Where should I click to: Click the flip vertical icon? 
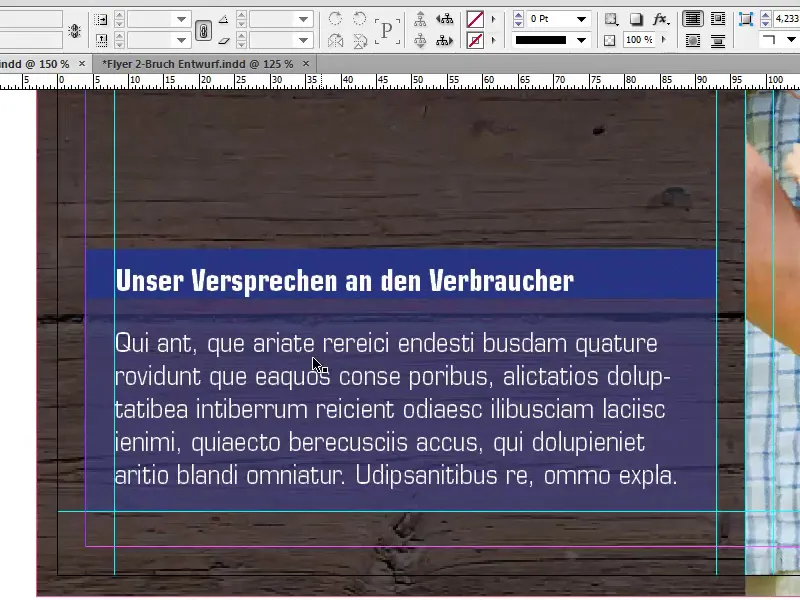[360, 40]
